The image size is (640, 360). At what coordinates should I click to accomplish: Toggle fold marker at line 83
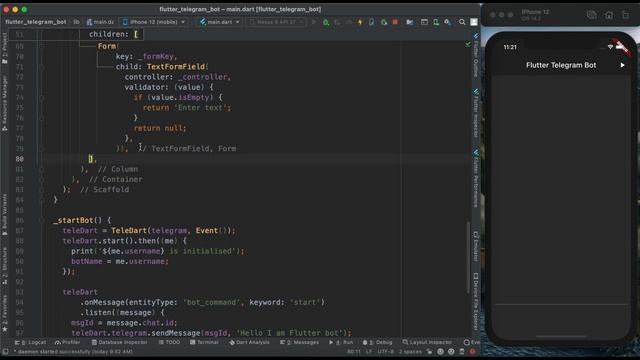click(42, 190)
